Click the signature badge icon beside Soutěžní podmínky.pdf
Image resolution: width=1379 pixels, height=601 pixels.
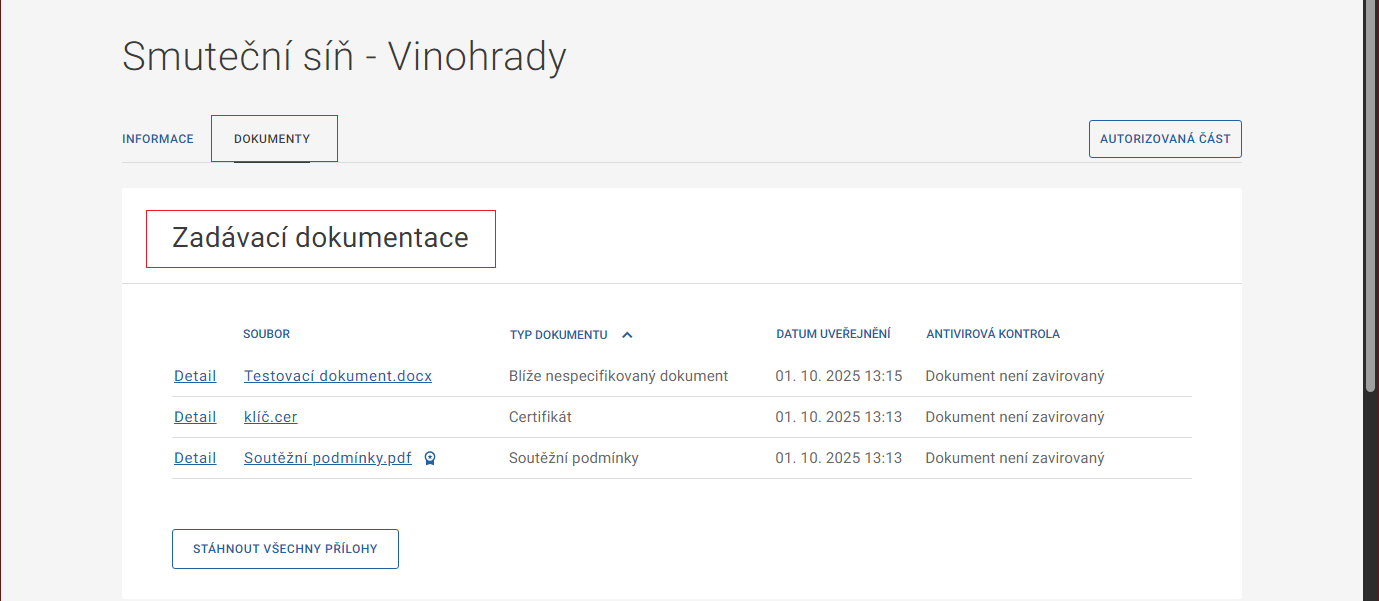click(430, 458)
